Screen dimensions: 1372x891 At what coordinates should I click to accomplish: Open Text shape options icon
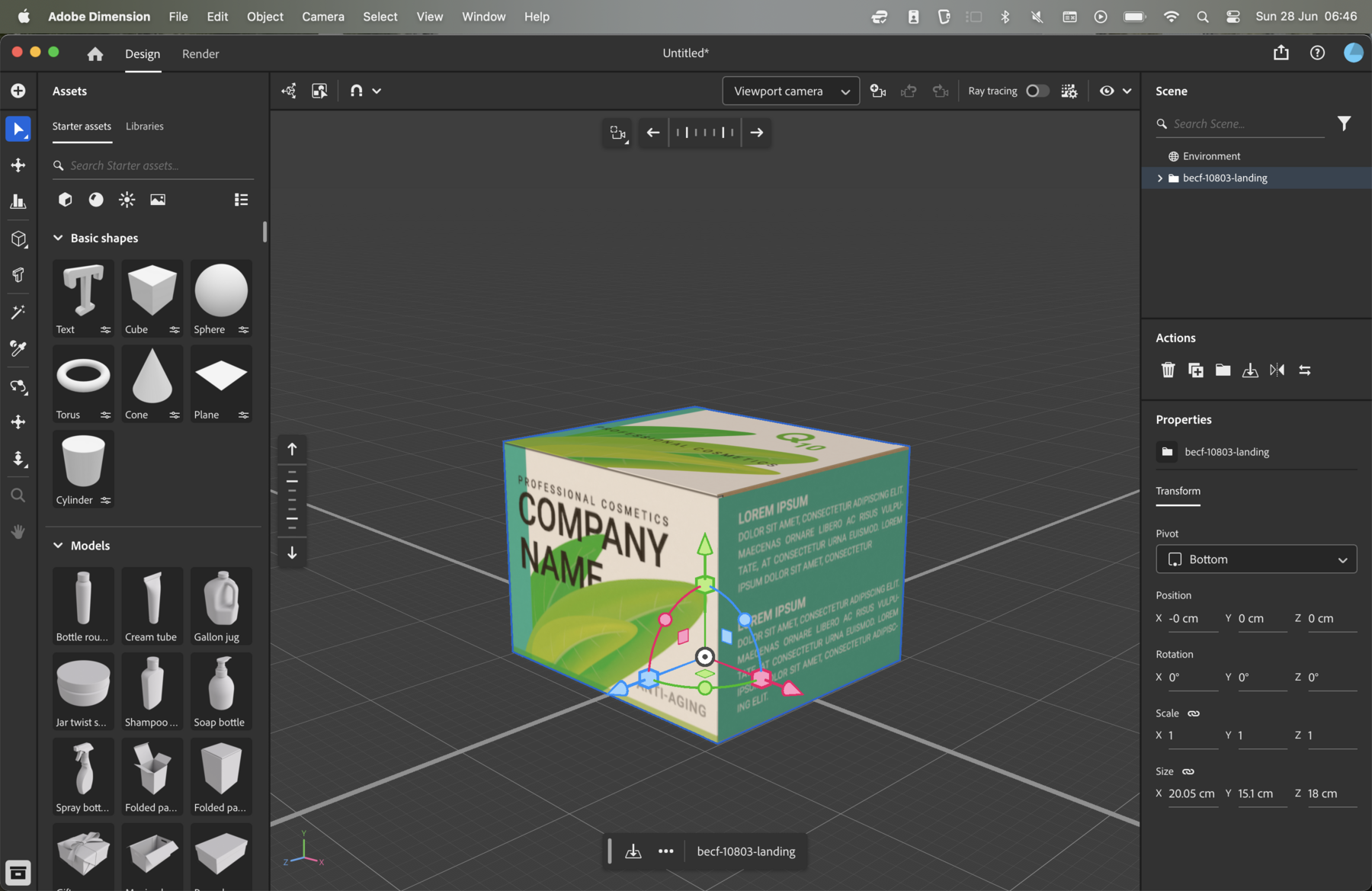pos(105,329)
